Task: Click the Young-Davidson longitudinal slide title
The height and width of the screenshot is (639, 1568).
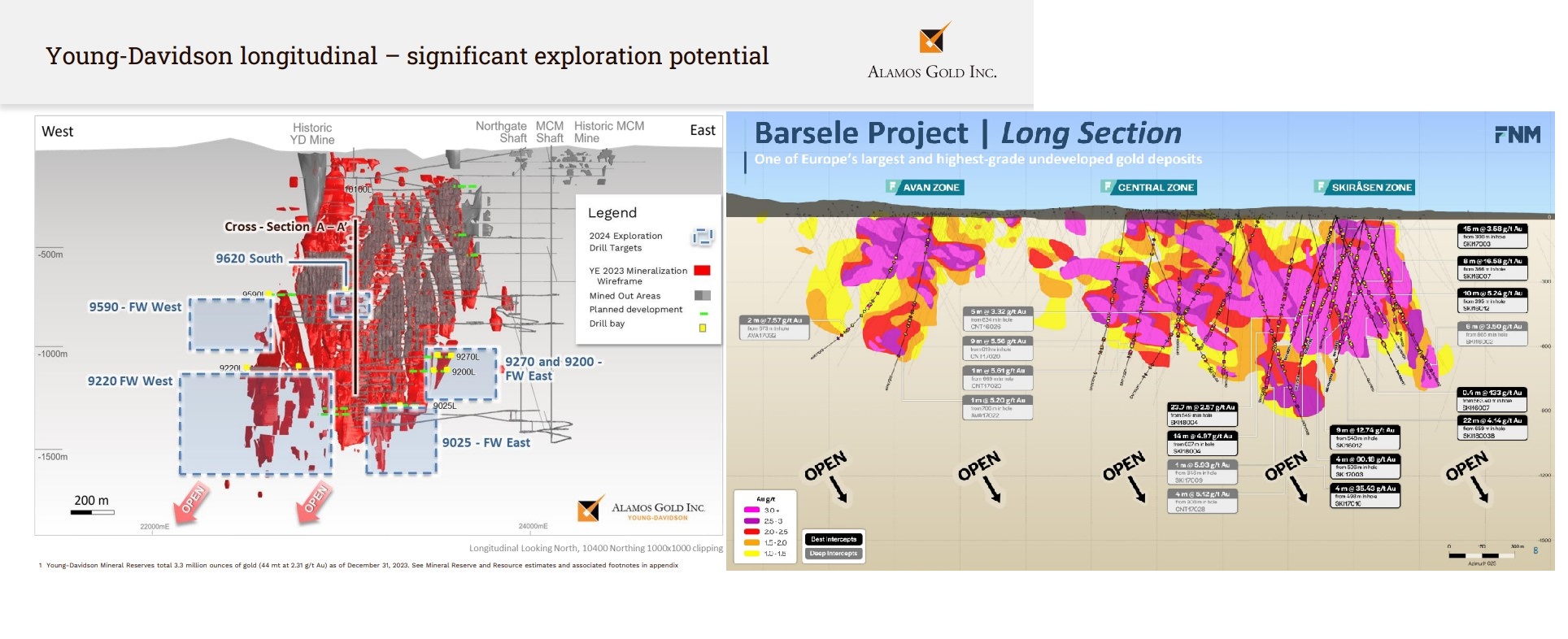Action: [x=407, y=56]
